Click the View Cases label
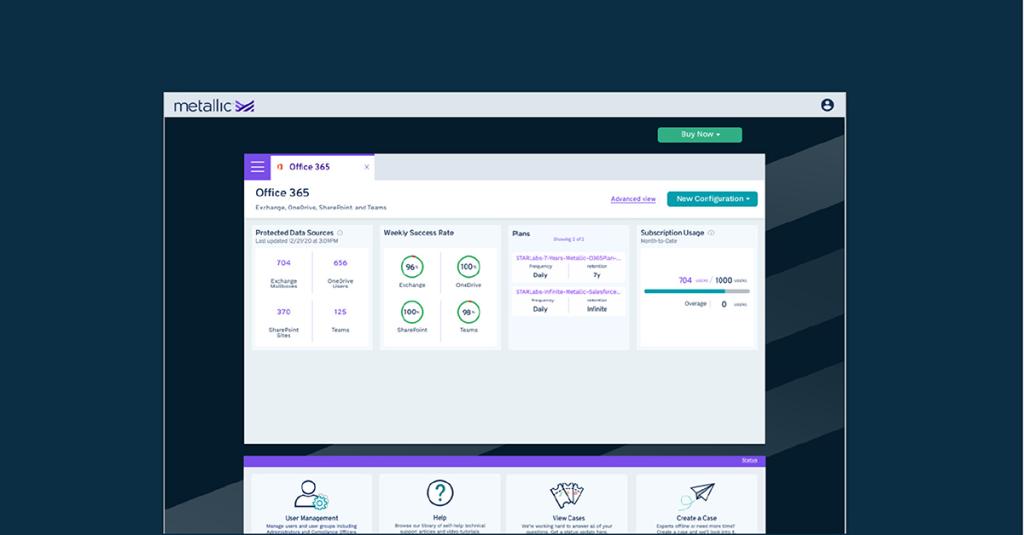Viewport: 1024px width, 535px height. (x=569, y=518)
